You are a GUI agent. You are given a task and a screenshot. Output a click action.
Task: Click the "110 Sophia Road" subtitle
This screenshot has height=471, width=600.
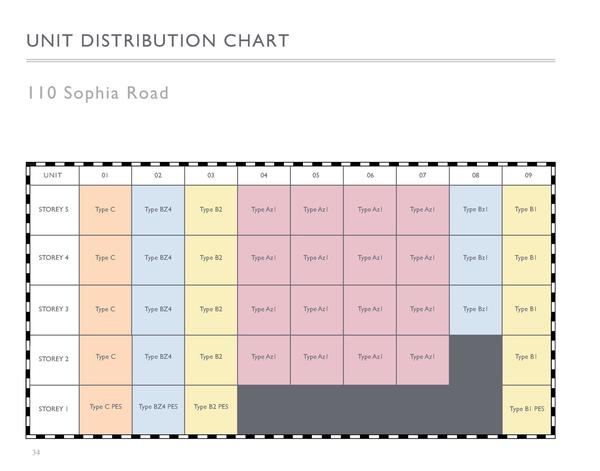coord(98,93)
